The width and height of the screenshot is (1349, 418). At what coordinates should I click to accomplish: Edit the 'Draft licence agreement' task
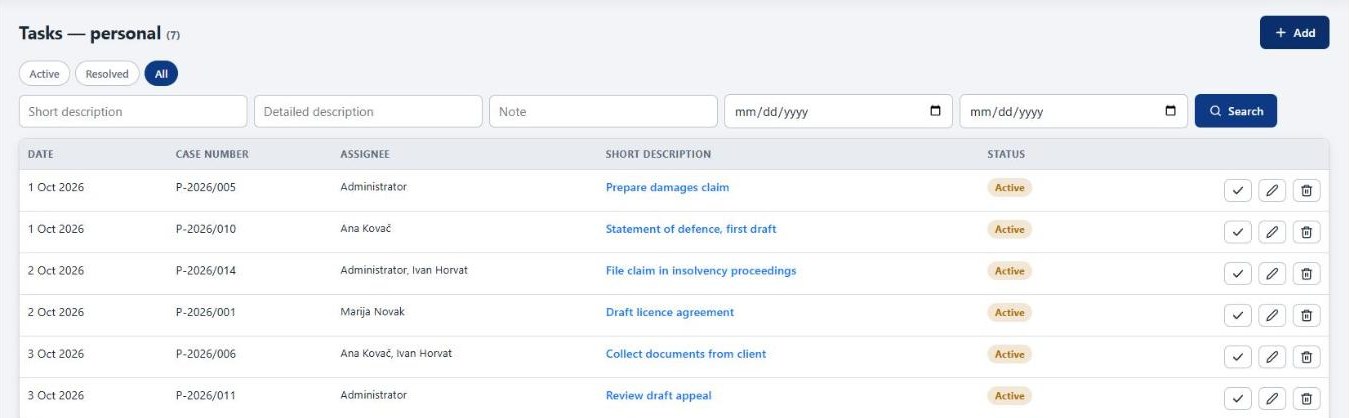[x=1272, y=315]
